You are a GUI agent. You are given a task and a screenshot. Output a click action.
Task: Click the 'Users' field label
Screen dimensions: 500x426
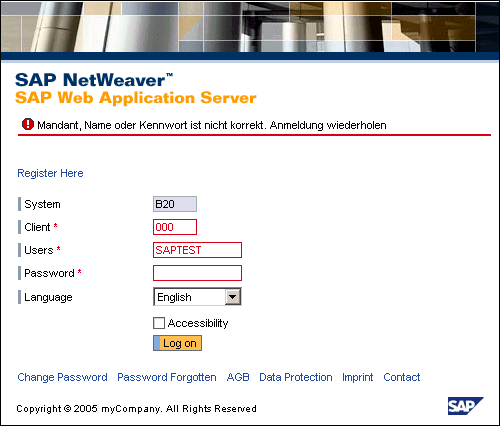coord(39,250)
